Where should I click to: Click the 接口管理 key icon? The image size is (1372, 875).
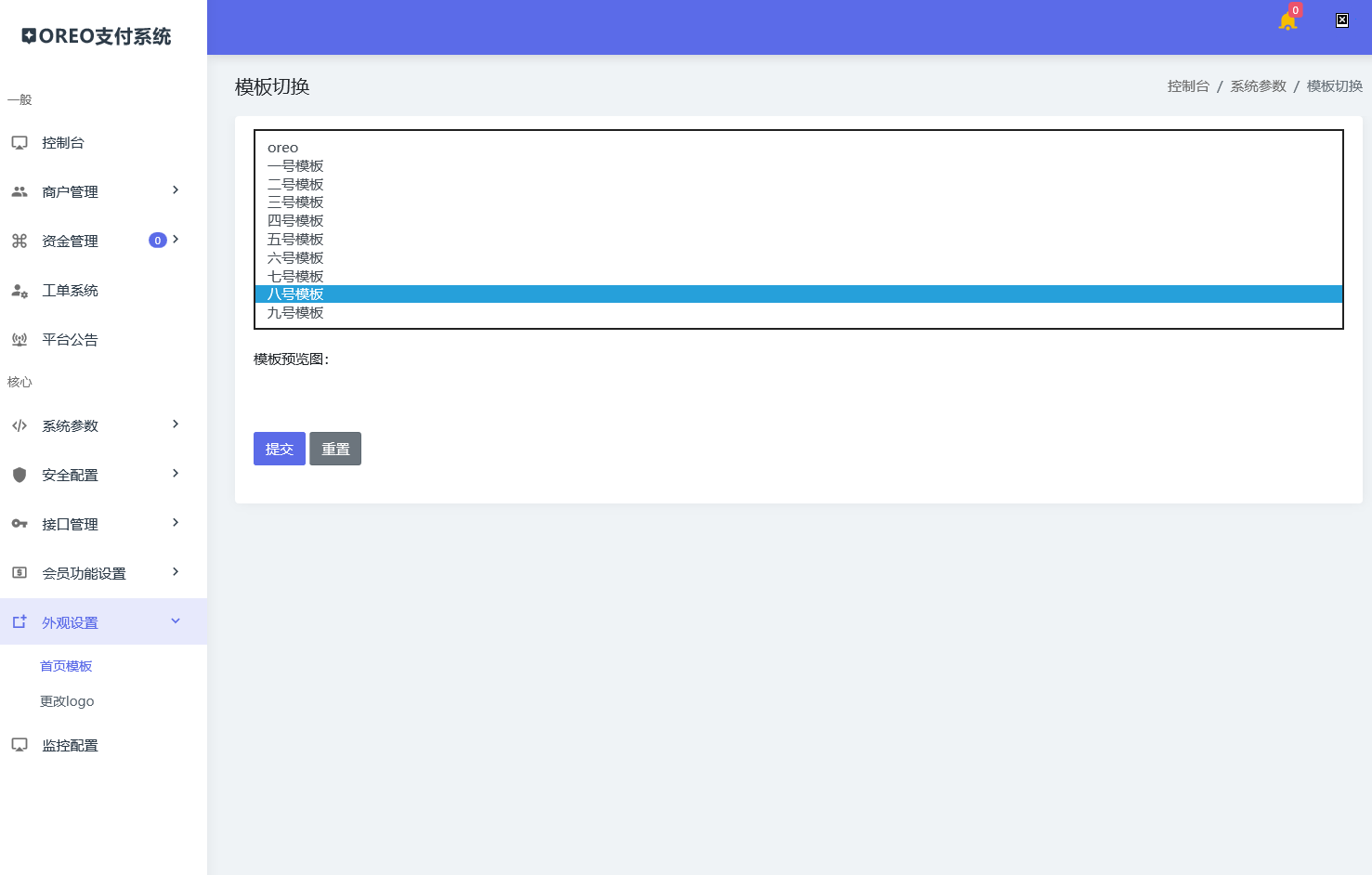(20, 525)
